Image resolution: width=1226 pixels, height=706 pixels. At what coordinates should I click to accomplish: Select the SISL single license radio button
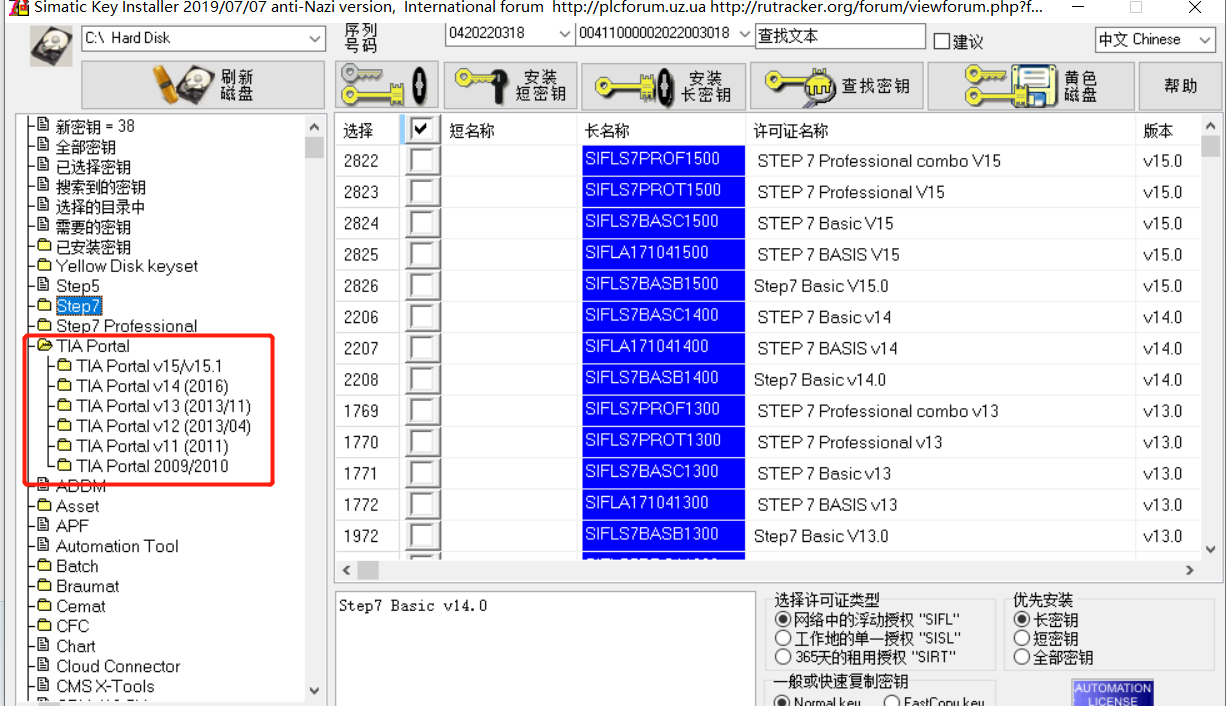(x=783, y=638)
